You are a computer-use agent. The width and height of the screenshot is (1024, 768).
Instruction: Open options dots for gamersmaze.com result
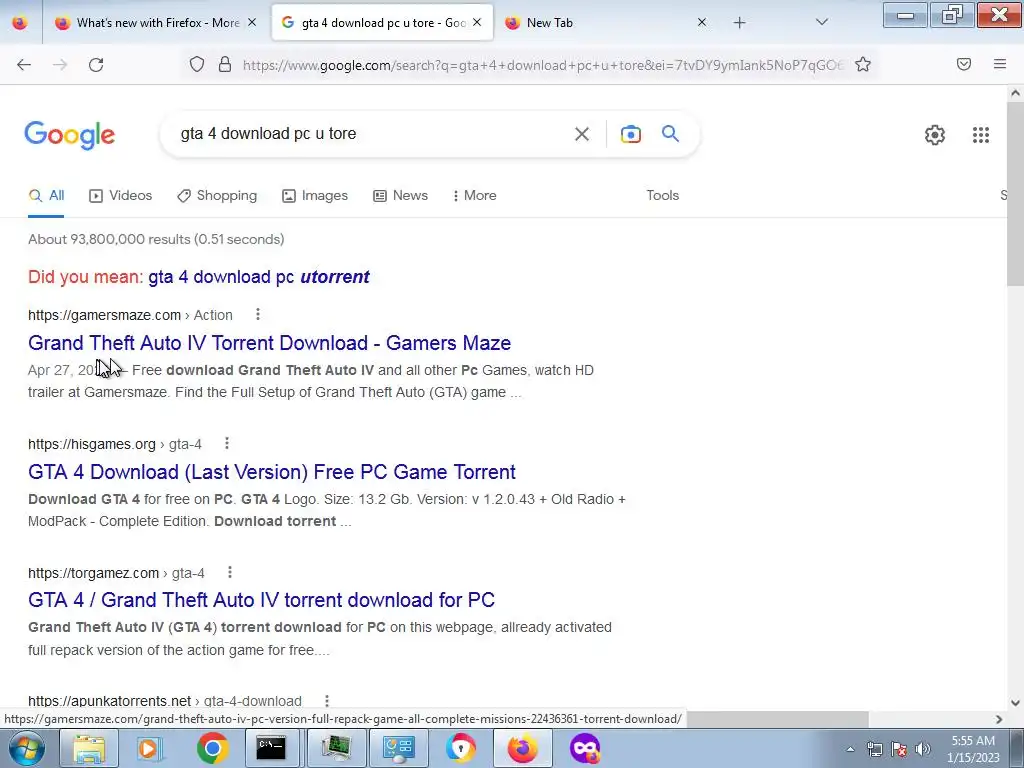coord(258,315)
